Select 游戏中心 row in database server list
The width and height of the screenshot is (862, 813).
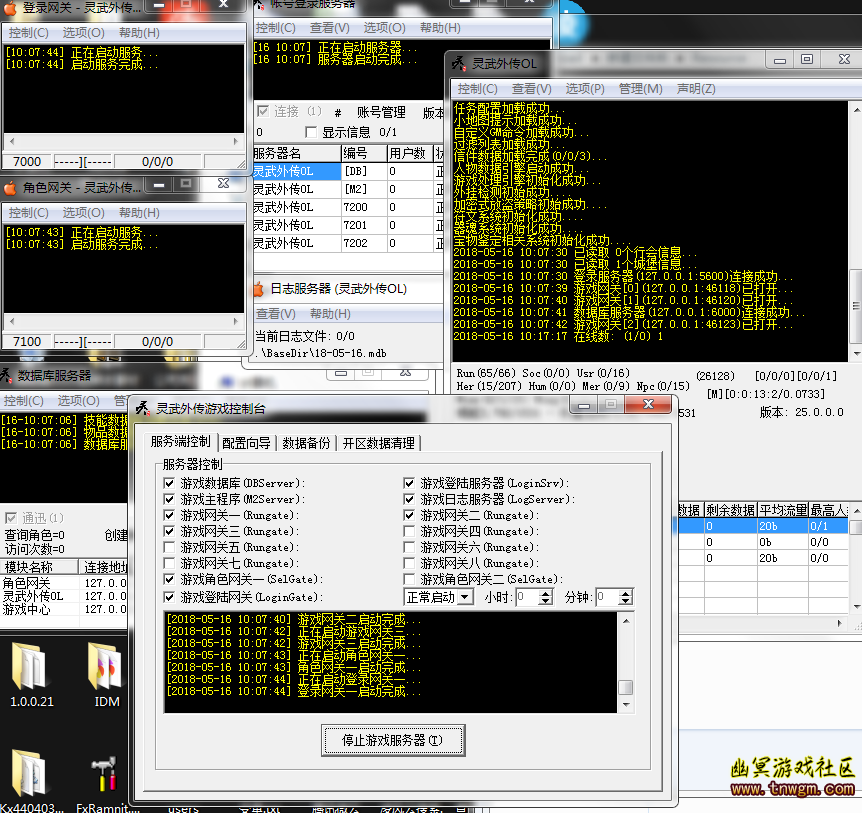(64, 609)
